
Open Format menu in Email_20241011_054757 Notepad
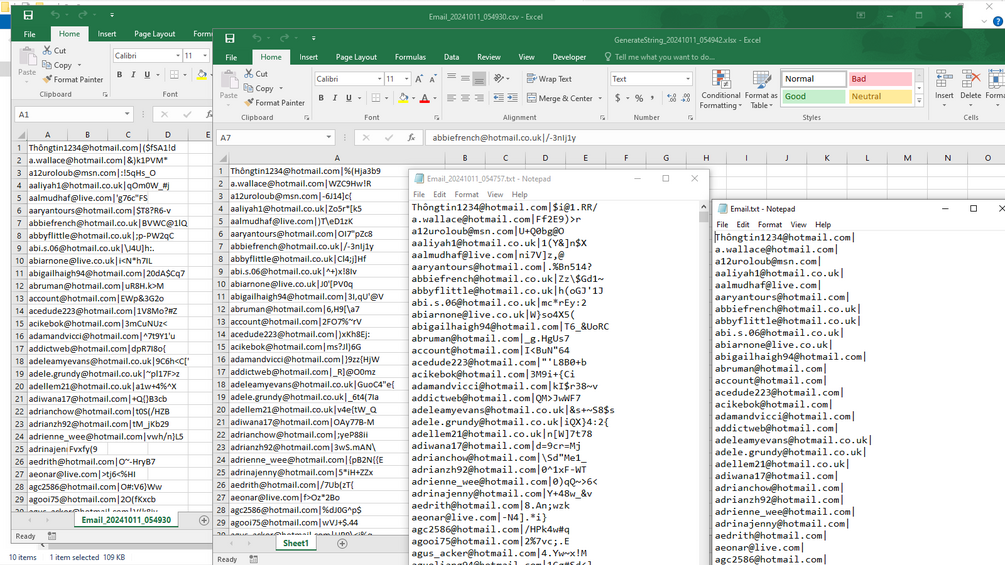(466, 194)
